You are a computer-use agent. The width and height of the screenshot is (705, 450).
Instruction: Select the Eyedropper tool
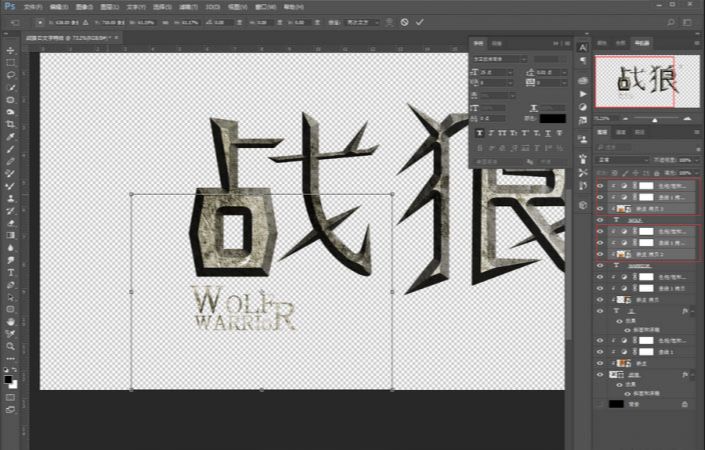10,137
